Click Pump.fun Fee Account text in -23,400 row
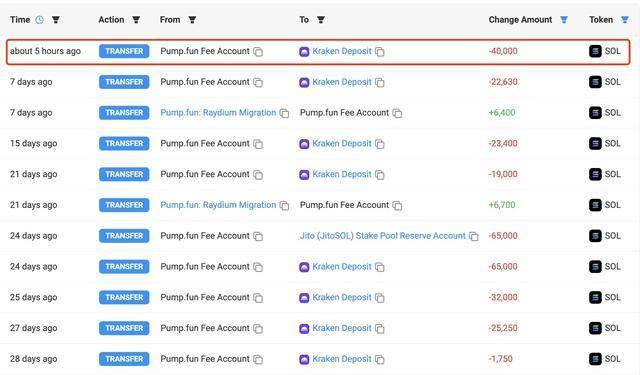The image size is (640, 375). click(x=205, y=144)
